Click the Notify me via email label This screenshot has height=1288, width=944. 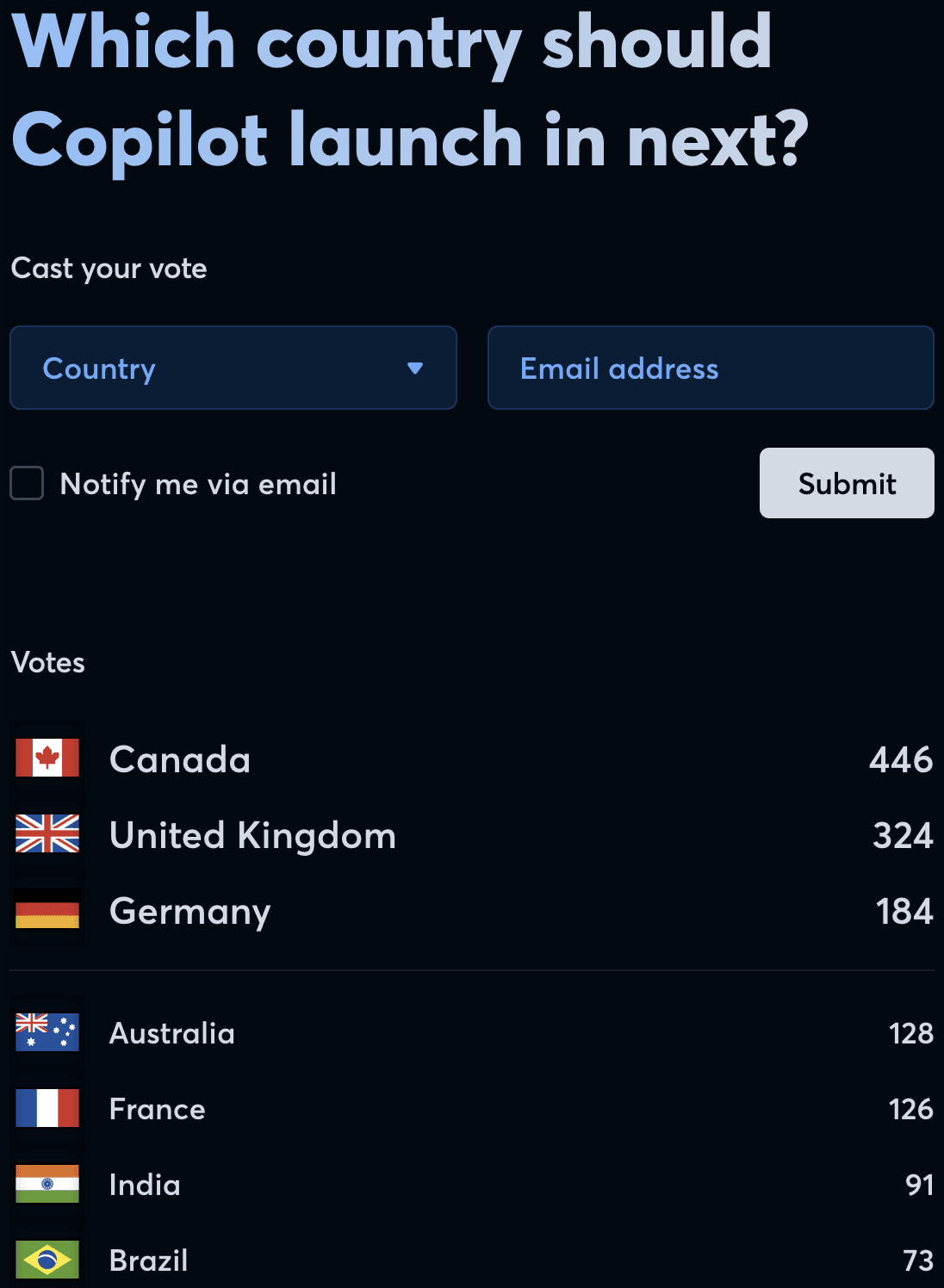[198, 484]
